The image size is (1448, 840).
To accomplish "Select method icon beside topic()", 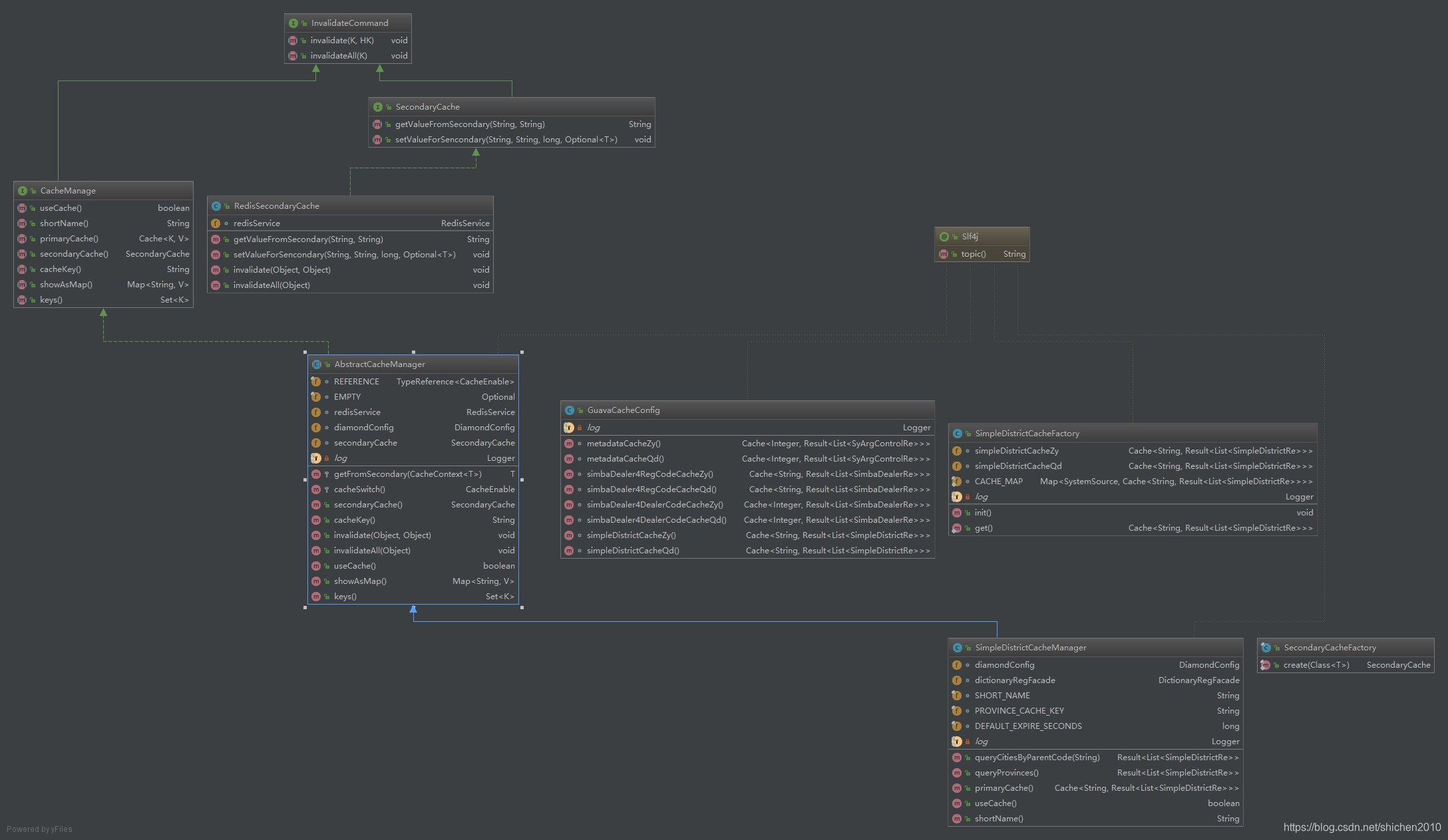I will tap(943, 254).
